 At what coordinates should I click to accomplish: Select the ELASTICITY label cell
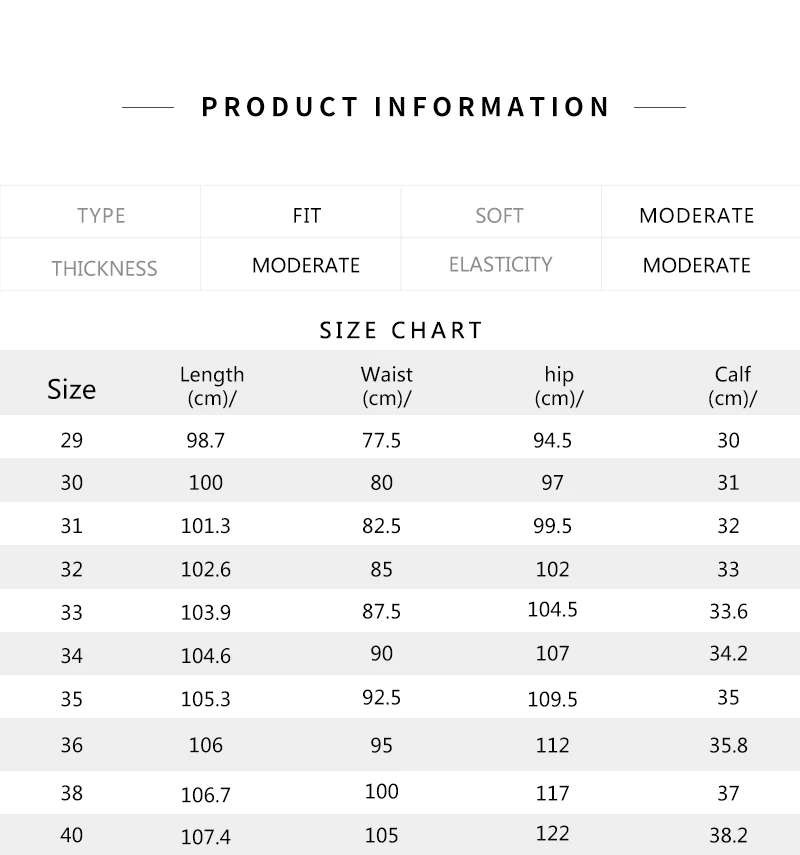pyautogui.click(x=500, y=265)
